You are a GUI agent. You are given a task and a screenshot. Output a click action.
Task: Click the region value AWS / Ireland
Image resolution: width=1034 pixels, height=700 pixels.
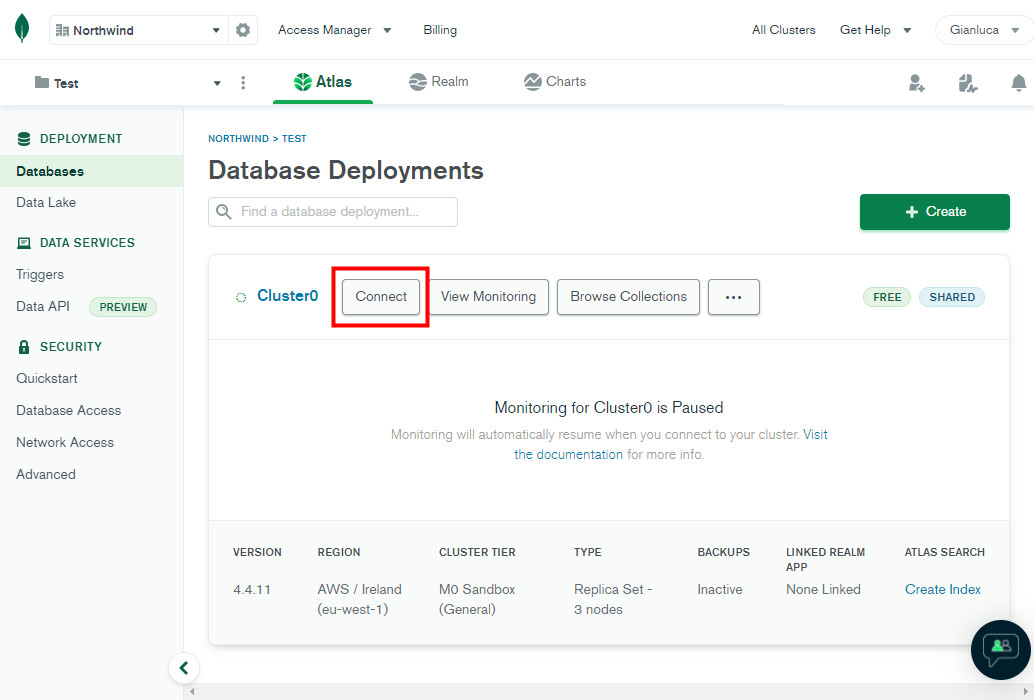[359, 599]
